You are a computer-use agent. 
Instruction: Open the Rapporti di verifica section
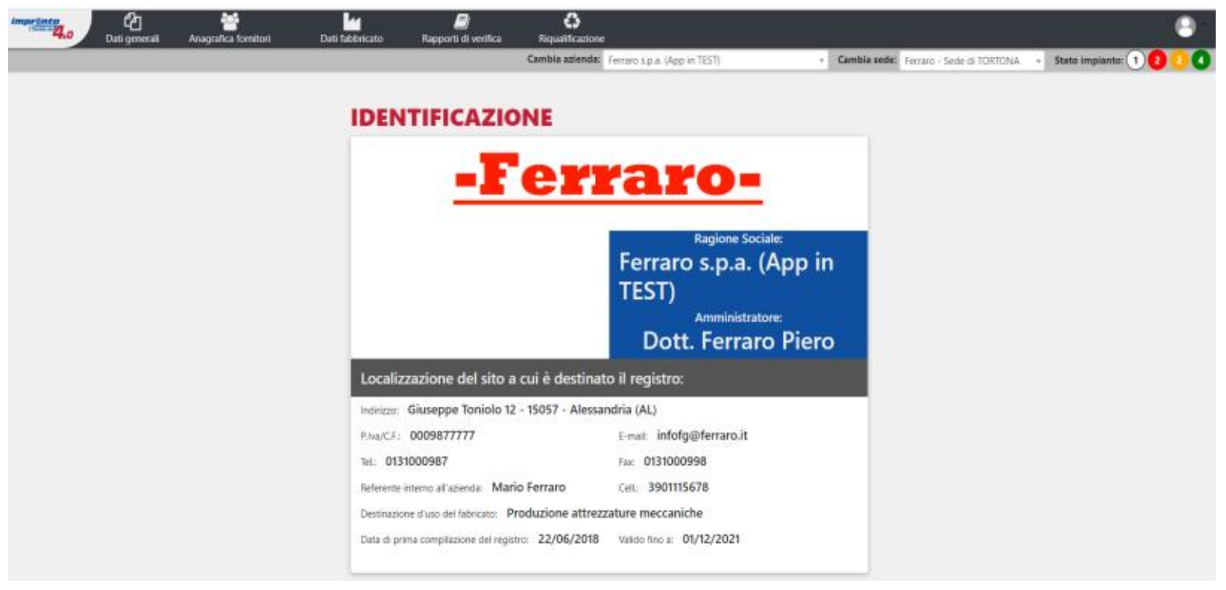click(462, 28)
